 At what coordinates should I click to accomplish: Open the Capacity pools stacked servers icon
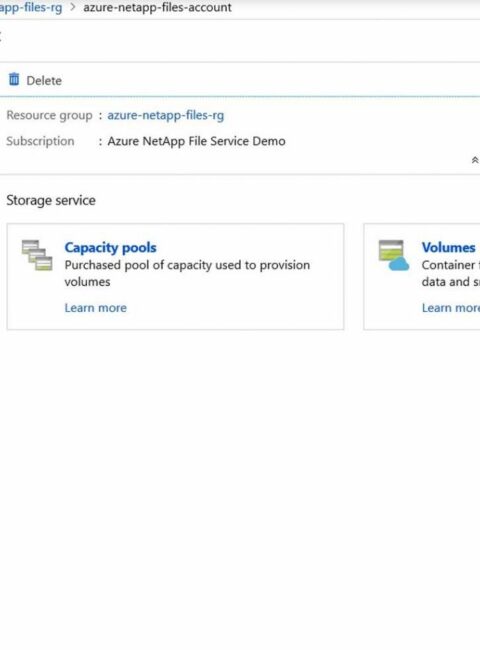37,255
